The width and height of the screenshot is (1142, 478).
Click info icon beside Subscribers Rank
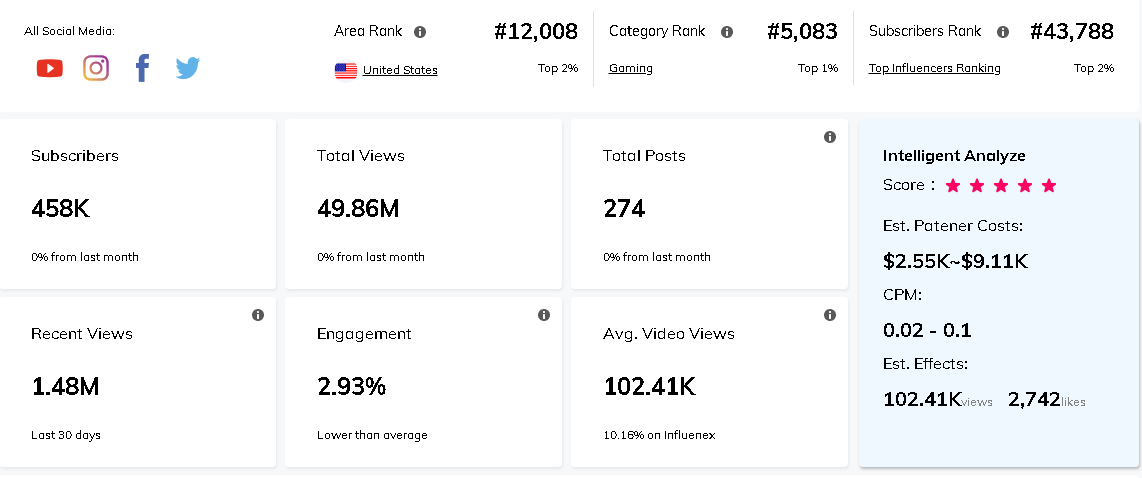1003,32
